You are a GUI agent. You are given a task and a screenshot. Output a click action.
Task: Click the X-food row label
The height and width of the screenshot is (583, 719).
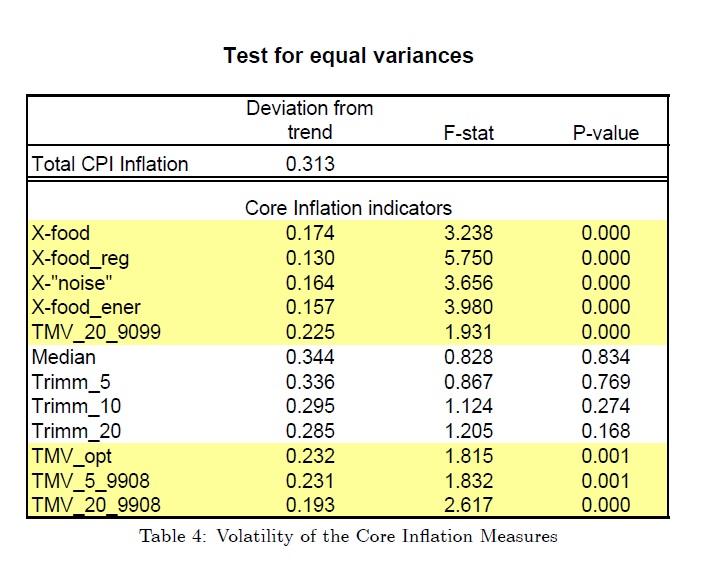(x=60, y=233)
